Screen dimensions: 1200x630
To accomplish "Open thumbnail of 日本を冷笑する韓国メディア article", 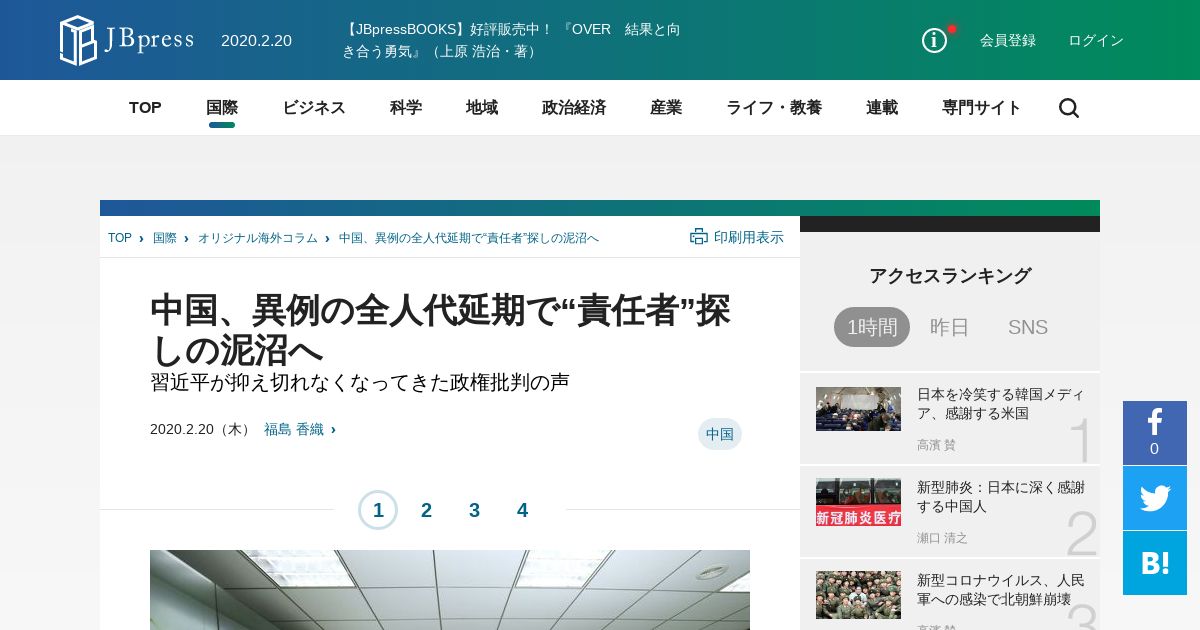I will tap(858, 409).
